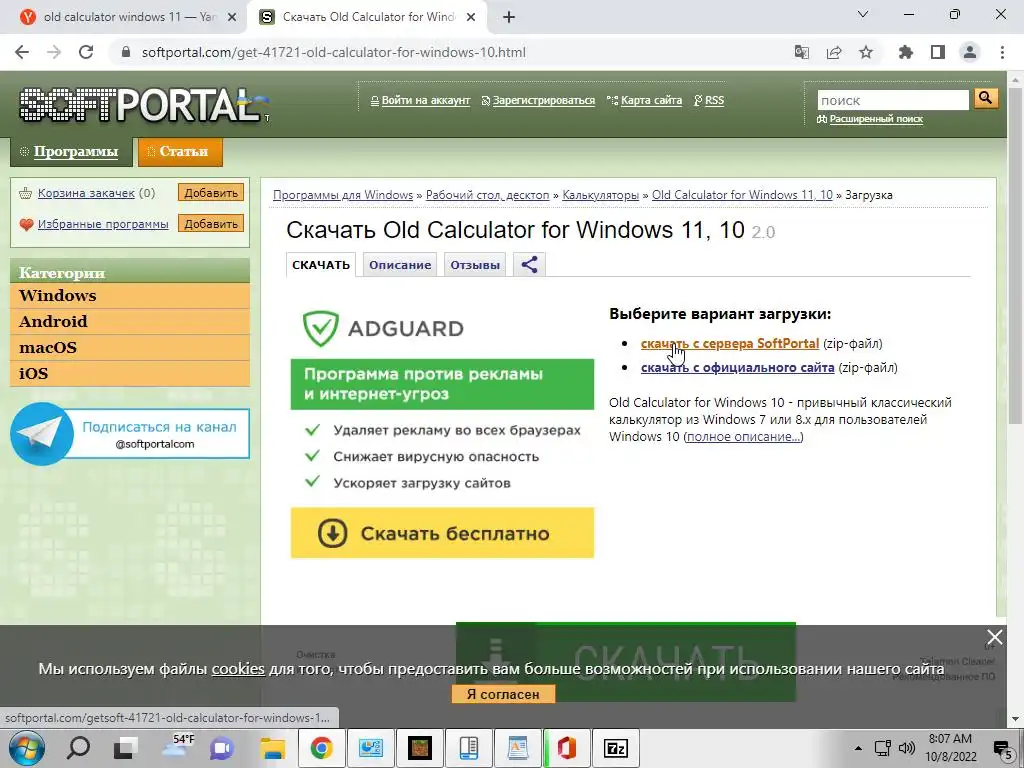Open 'Избранные программы' link
The image size is (1024, 768).
pos(103,224)
